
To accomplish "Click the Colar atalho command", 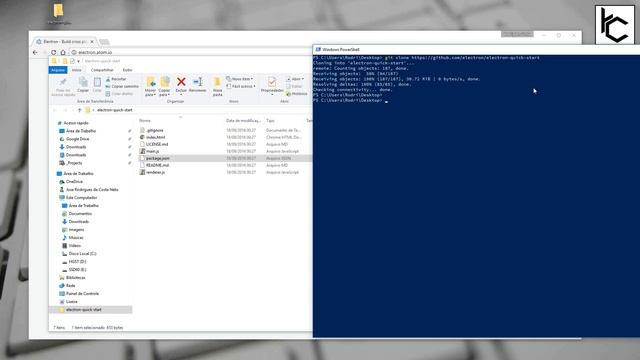I will tap(119, 94).
